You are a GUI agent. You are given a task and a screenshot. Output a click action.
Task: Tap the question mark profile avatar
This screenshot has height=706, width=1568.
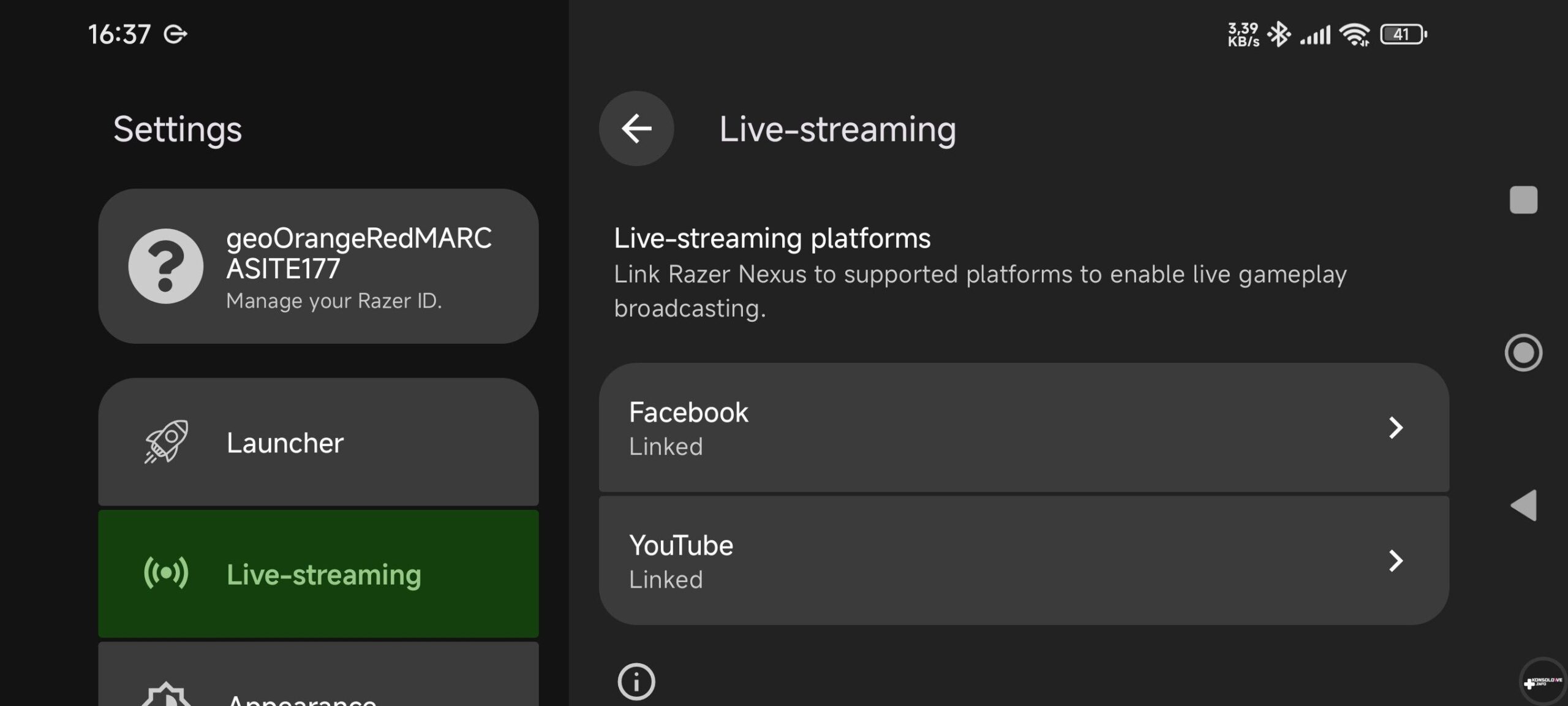point(165,266)
